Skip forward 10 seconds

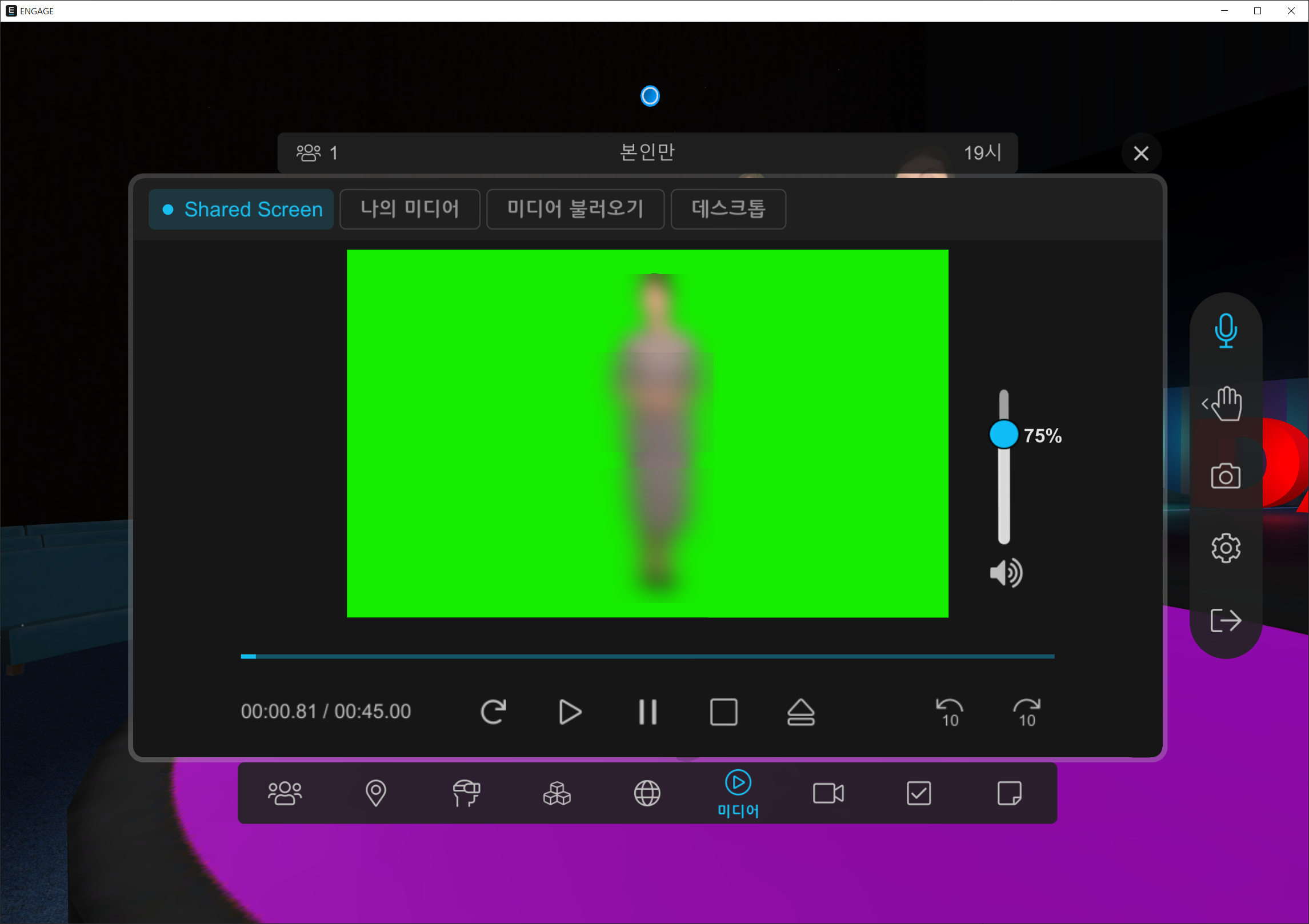[1026, 712]
